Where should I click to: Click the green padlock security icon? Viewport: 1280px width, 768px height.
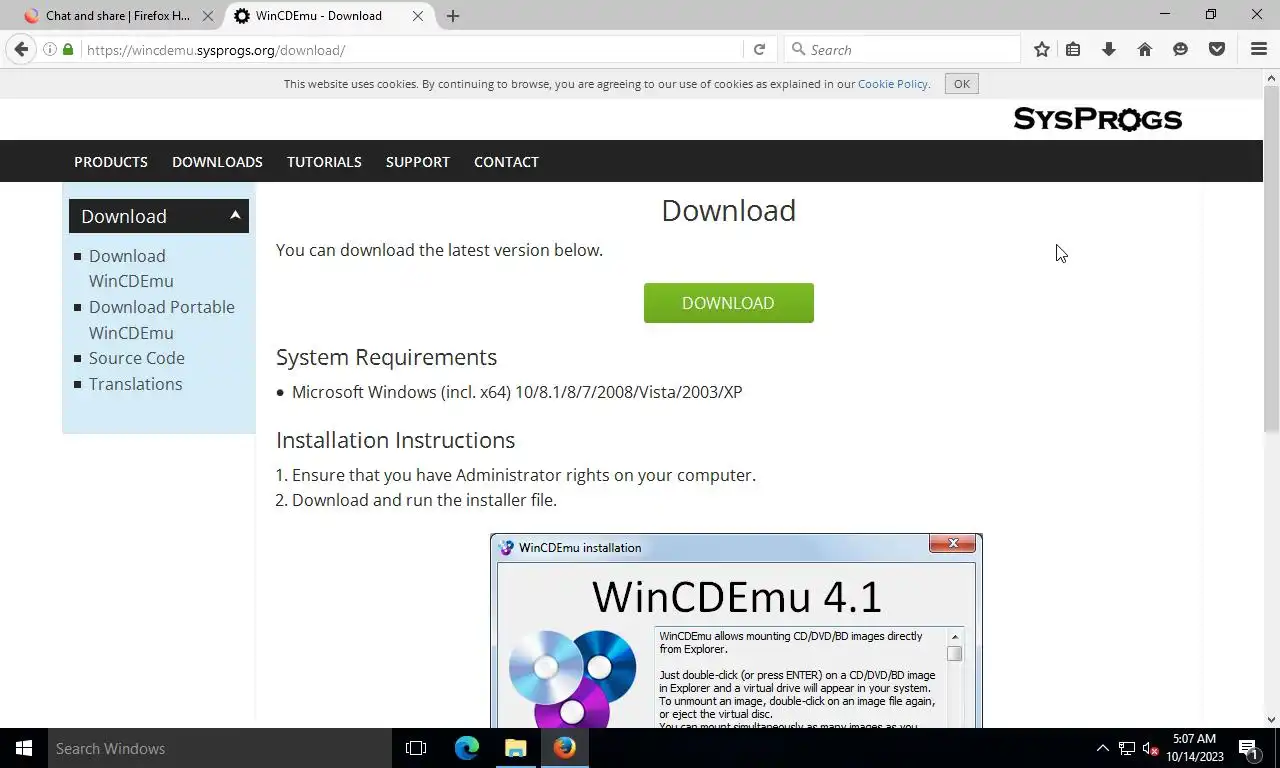point(68,50)
